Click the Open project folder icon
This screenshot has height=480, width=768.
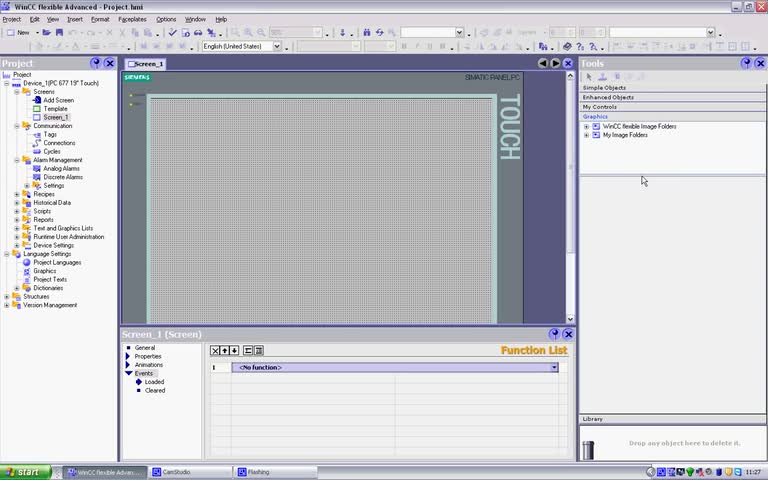click(x=47, y=32)
